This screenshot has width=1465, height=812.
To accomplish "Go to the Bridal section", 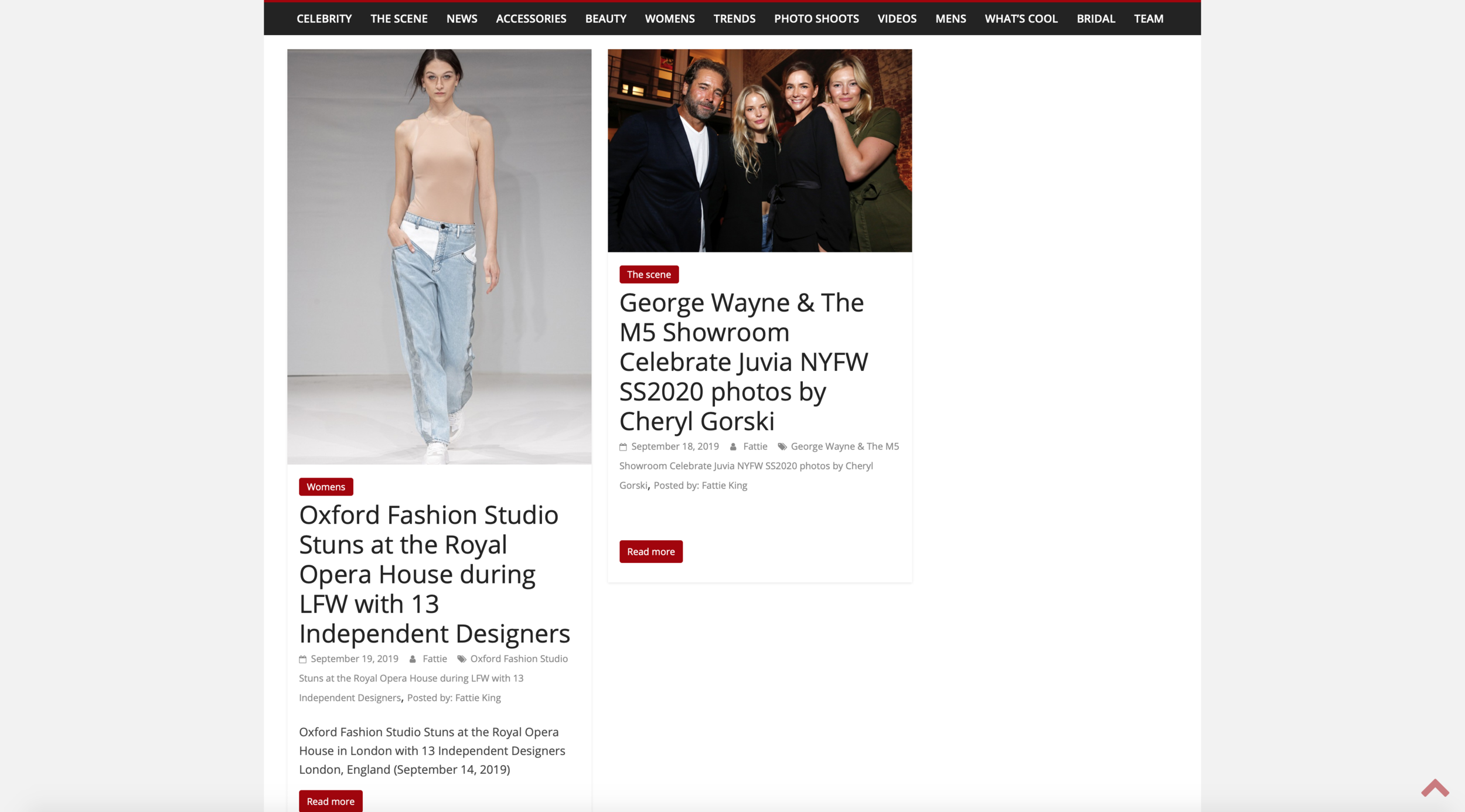I will (x=1096, y=19).
